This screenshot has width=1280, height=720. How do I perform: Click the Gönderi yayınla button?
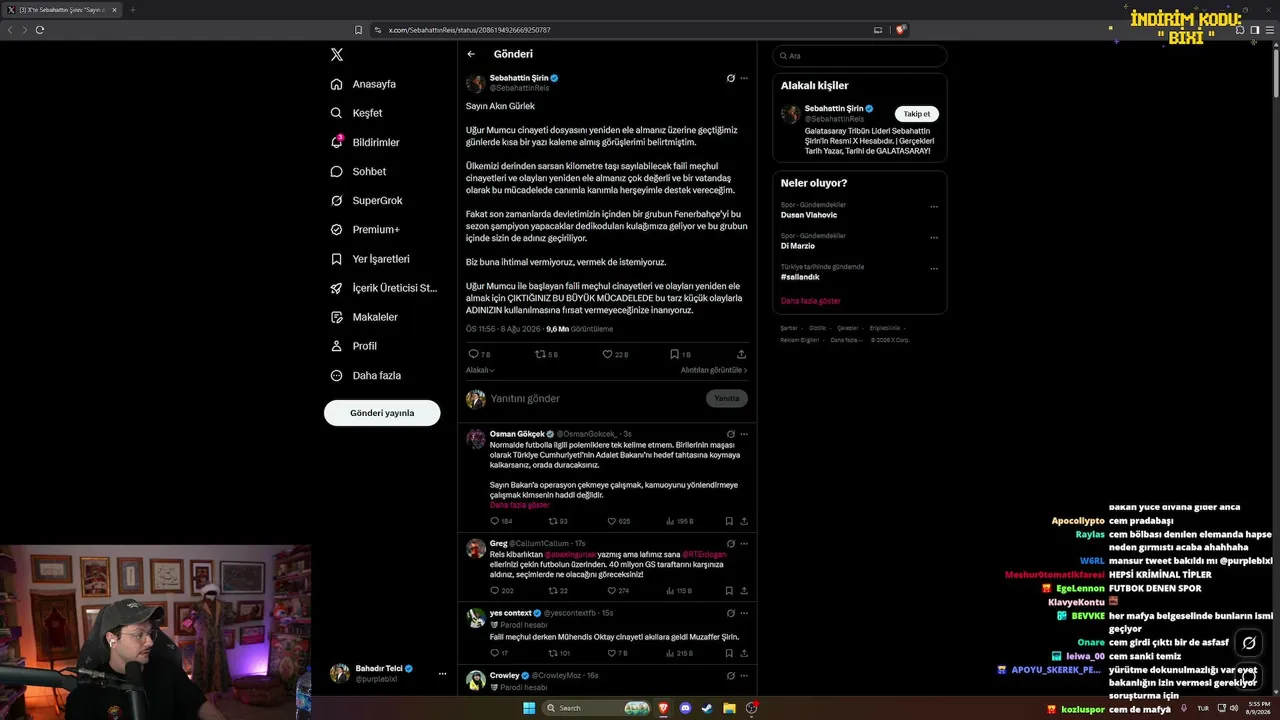pos(382,413)
